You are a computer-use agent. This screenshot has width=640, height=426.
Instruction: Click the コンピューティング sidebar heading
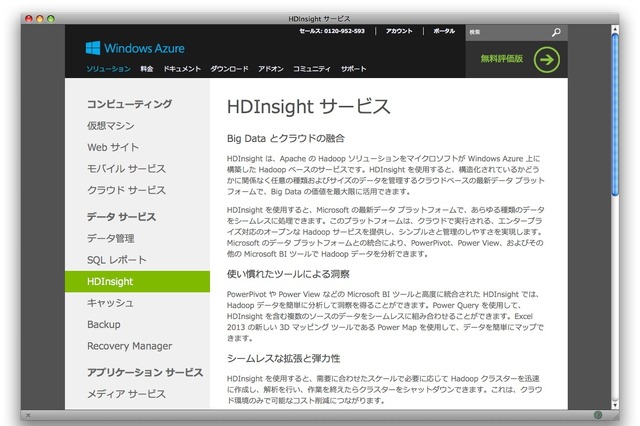pos(129,104)
